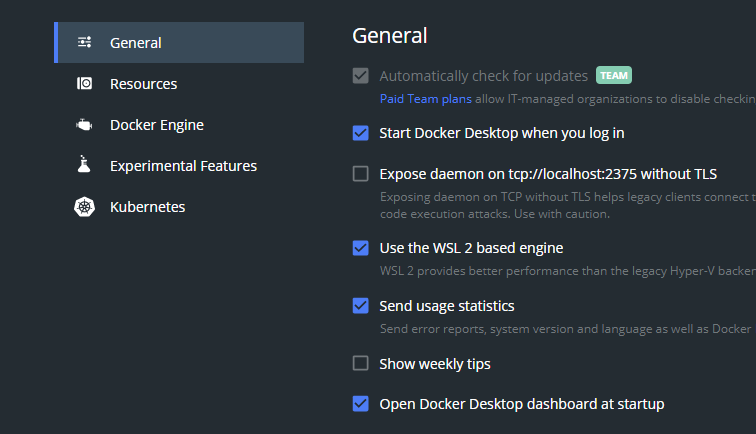The width and height of the screenshot is (756, 434).
Task: Uncheck Open Docker Desktop dashboard at startup
Action: point(361,404)
